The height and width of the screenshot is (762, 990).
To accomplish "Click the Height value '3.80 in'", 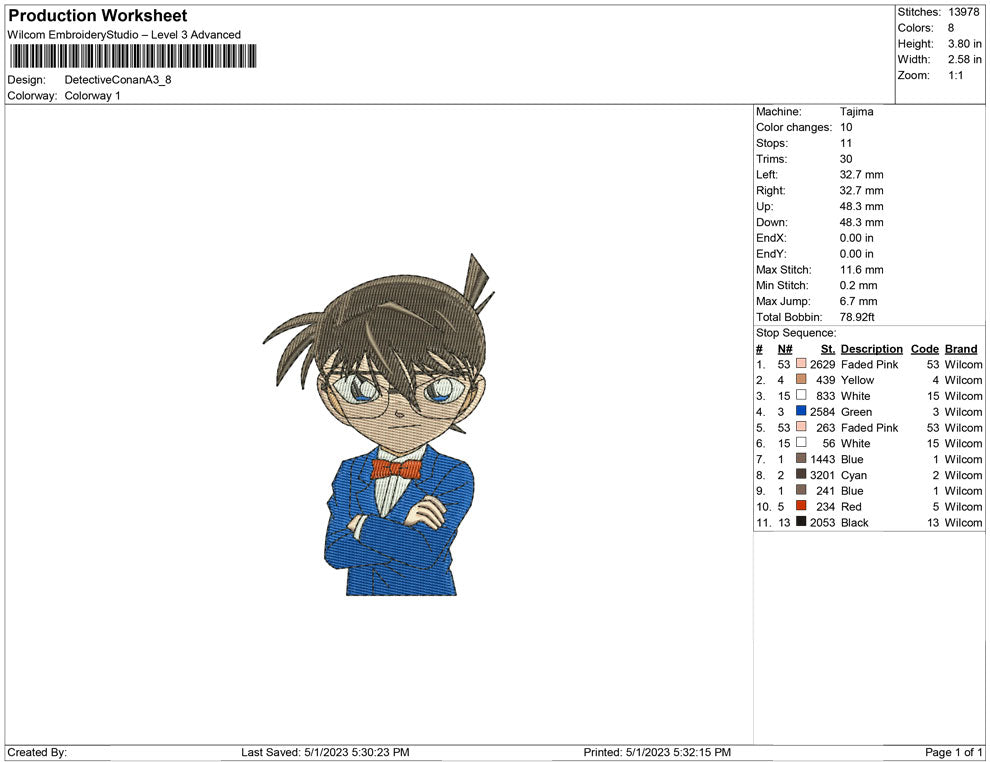I will click(x=965, y=44).
